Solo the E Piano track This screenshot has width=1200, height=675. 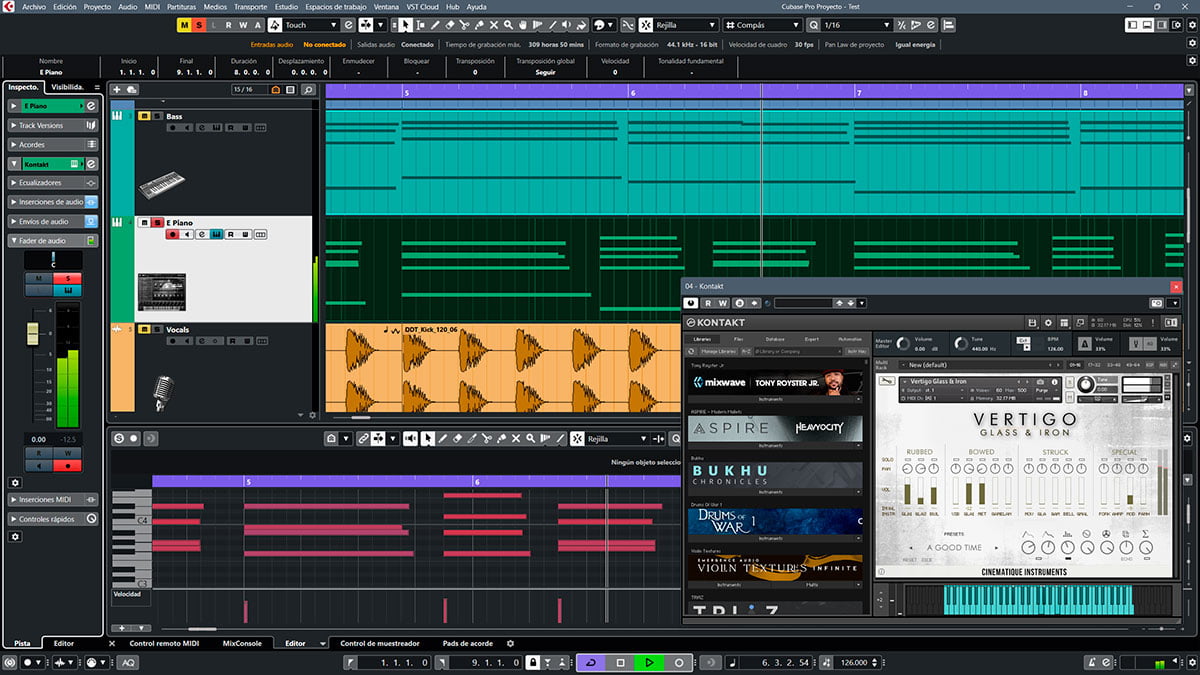click(157, 222)
